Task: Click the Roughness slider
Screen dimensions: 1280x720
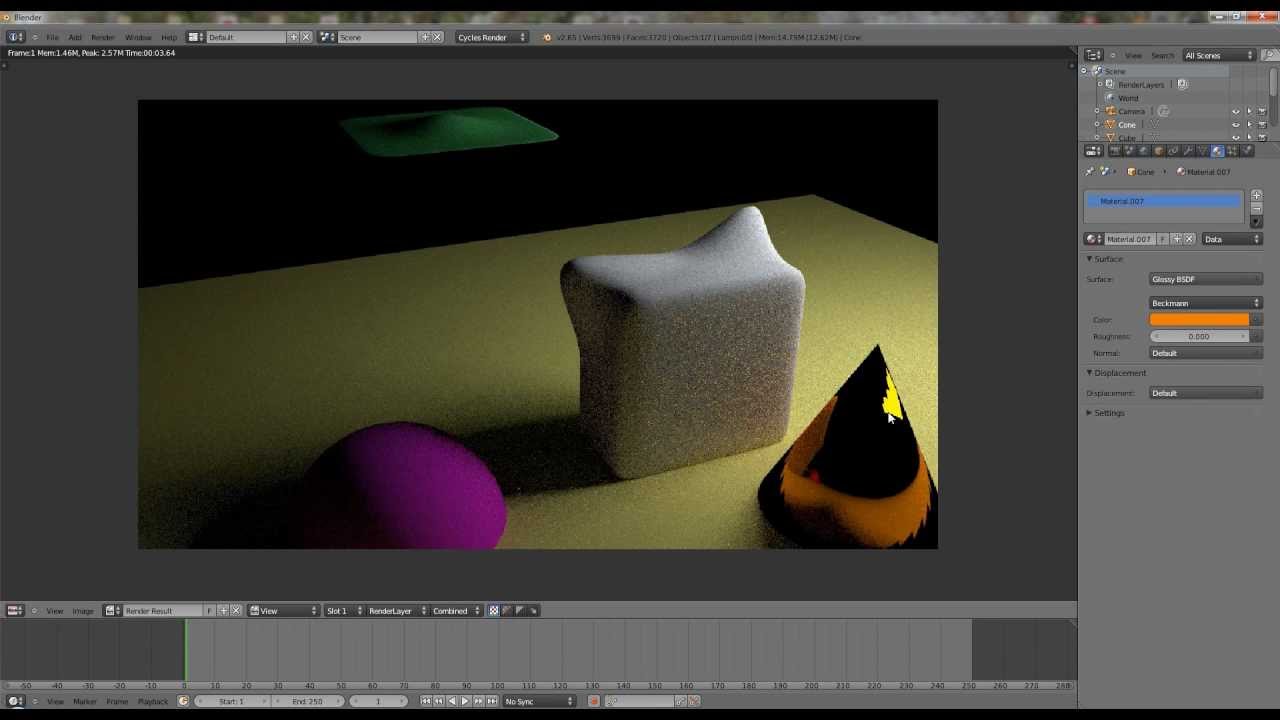Action: coord(1199,337)
